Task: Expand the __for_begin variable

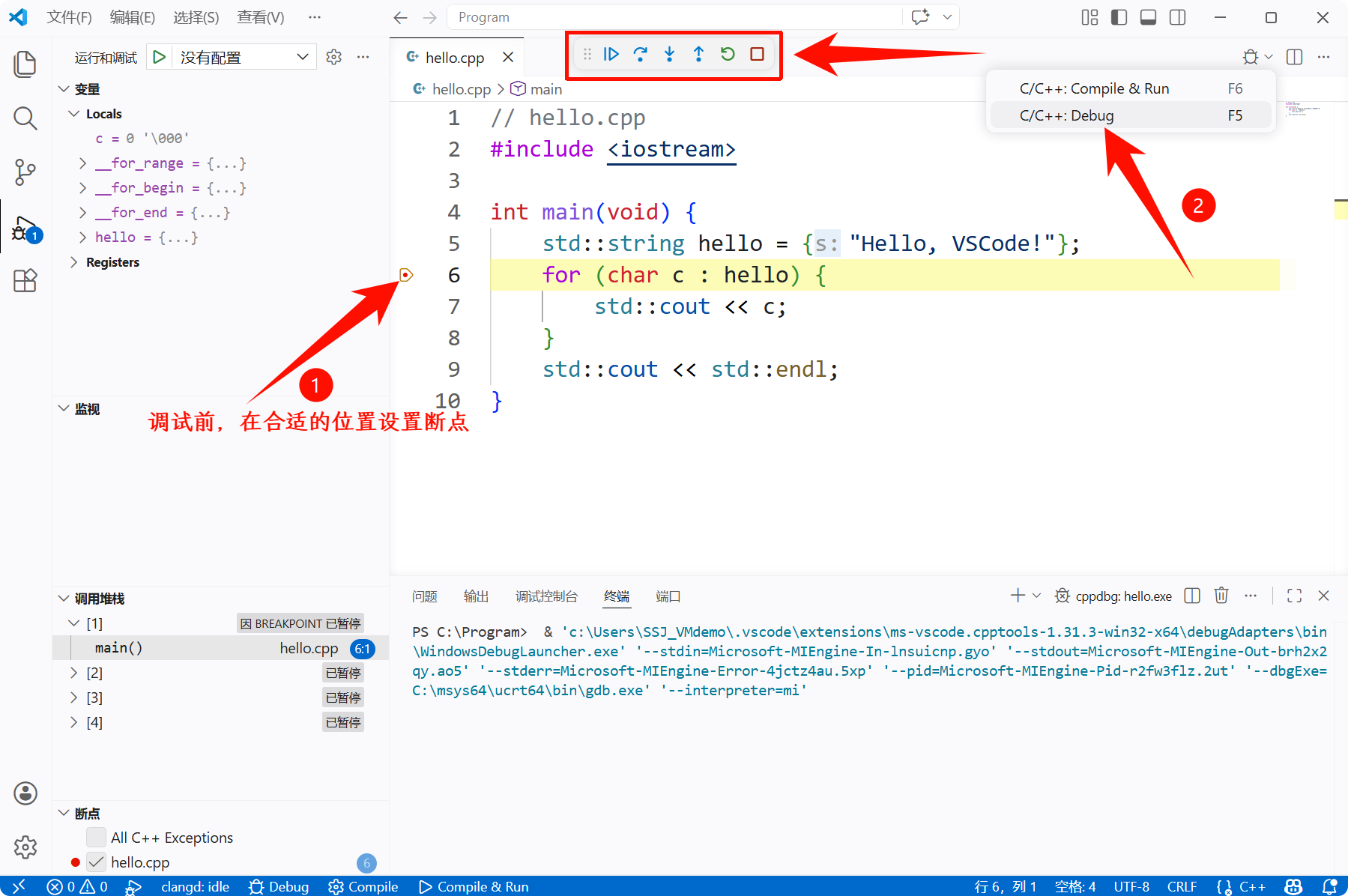Action: click(x=82, y=188)
